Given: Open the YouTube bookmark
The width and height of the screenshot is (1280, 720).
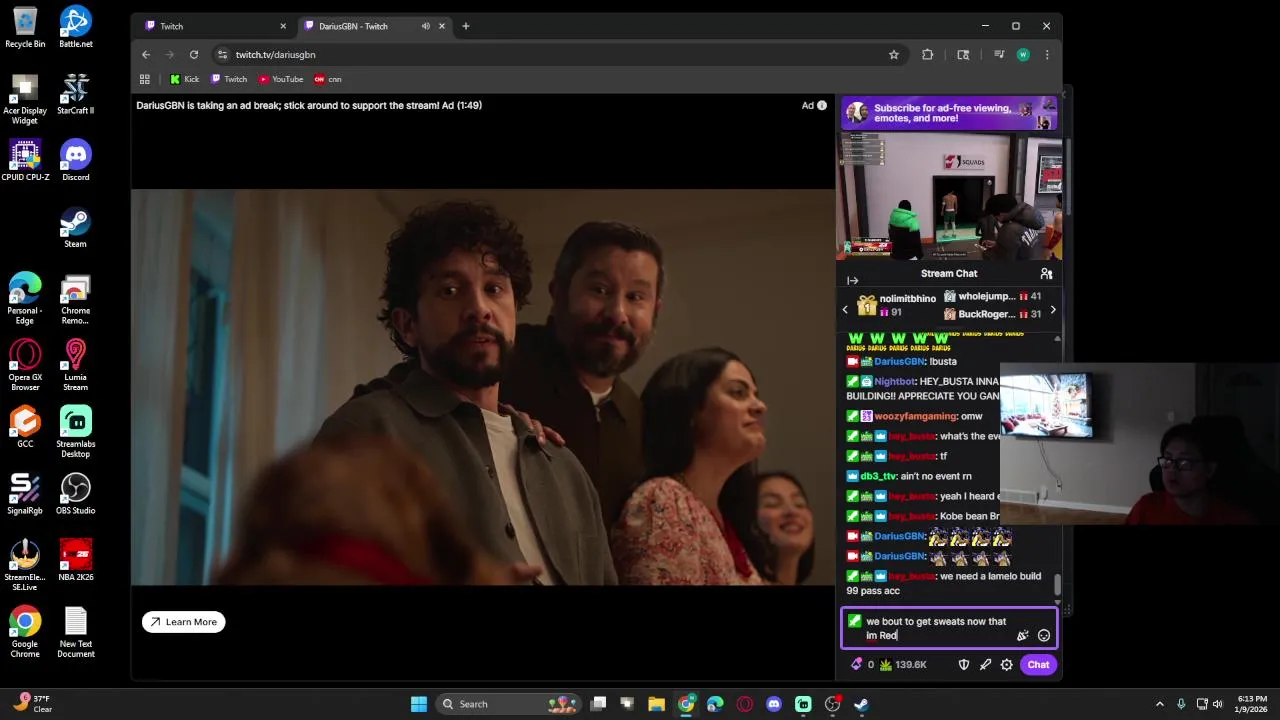Looking at the screenshot, I should (x=281, y=79).
